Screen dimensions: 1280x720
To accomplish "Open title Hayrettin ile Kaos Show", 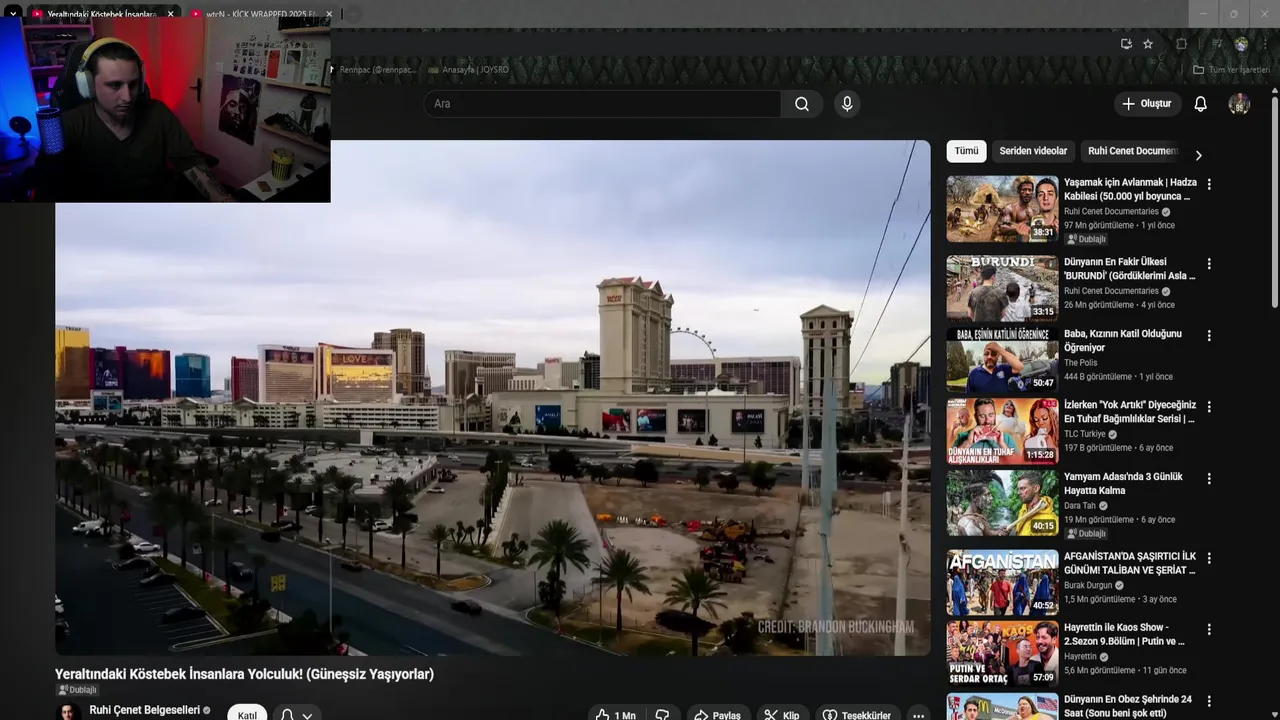I will [1124, 634].
